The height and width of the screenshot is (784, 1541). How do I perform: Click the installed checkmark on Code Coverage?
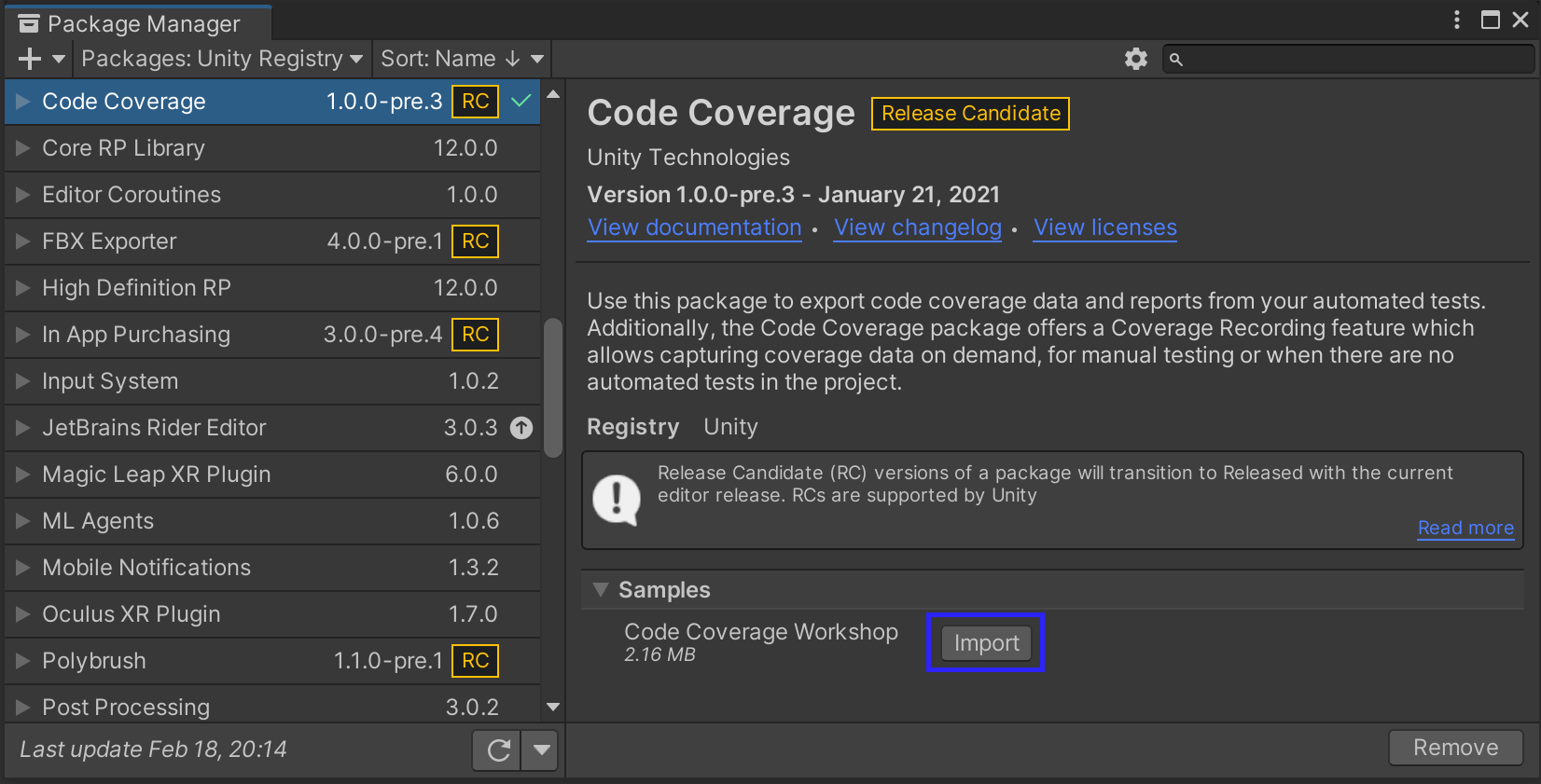click(521, 101)
